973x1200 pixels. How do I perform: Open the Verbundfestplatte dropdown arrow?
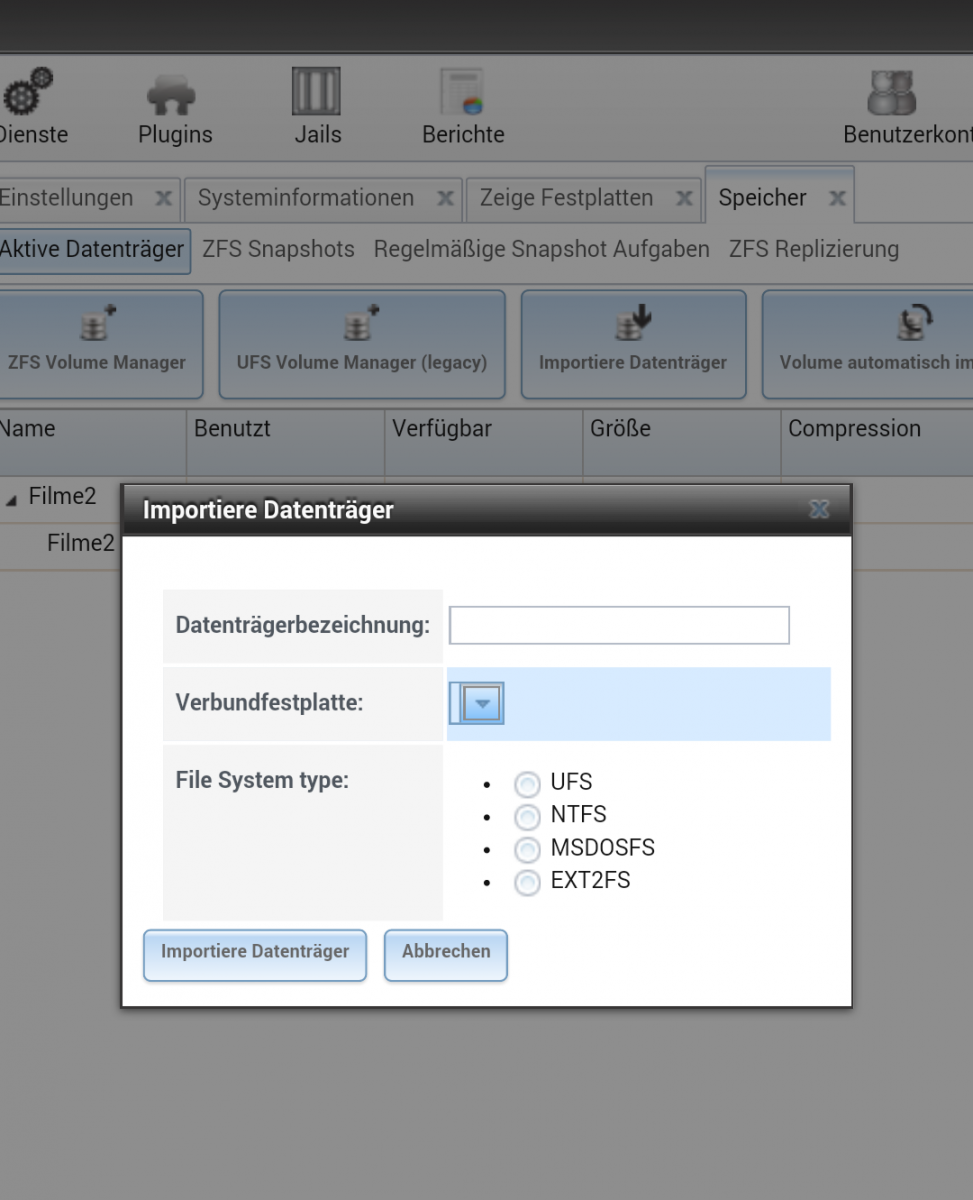click(483, 704)
